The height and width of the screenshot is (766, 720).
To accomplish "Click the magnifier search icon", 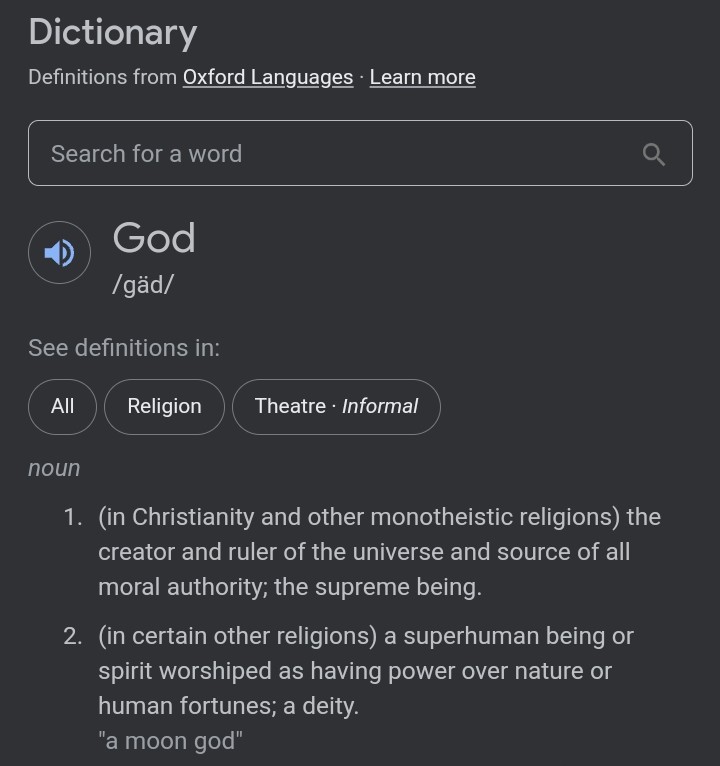I will (654, 154).
